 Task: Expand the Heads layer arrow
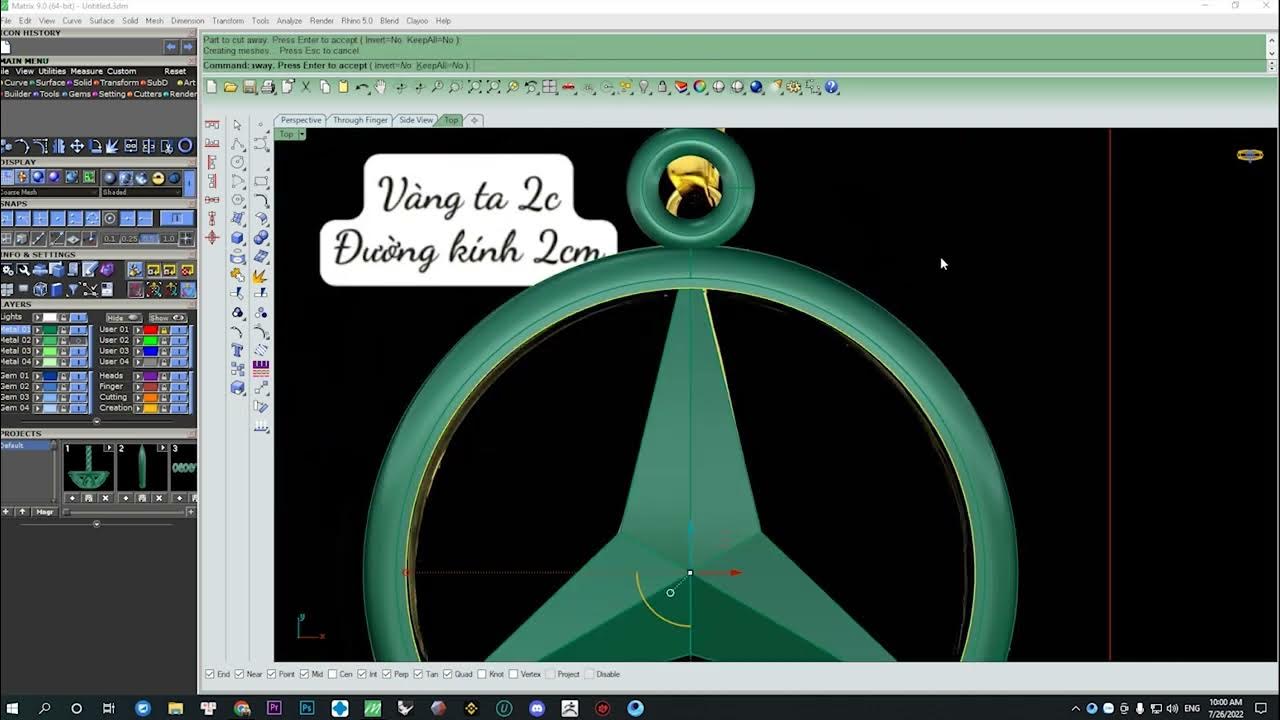[138, 376]
